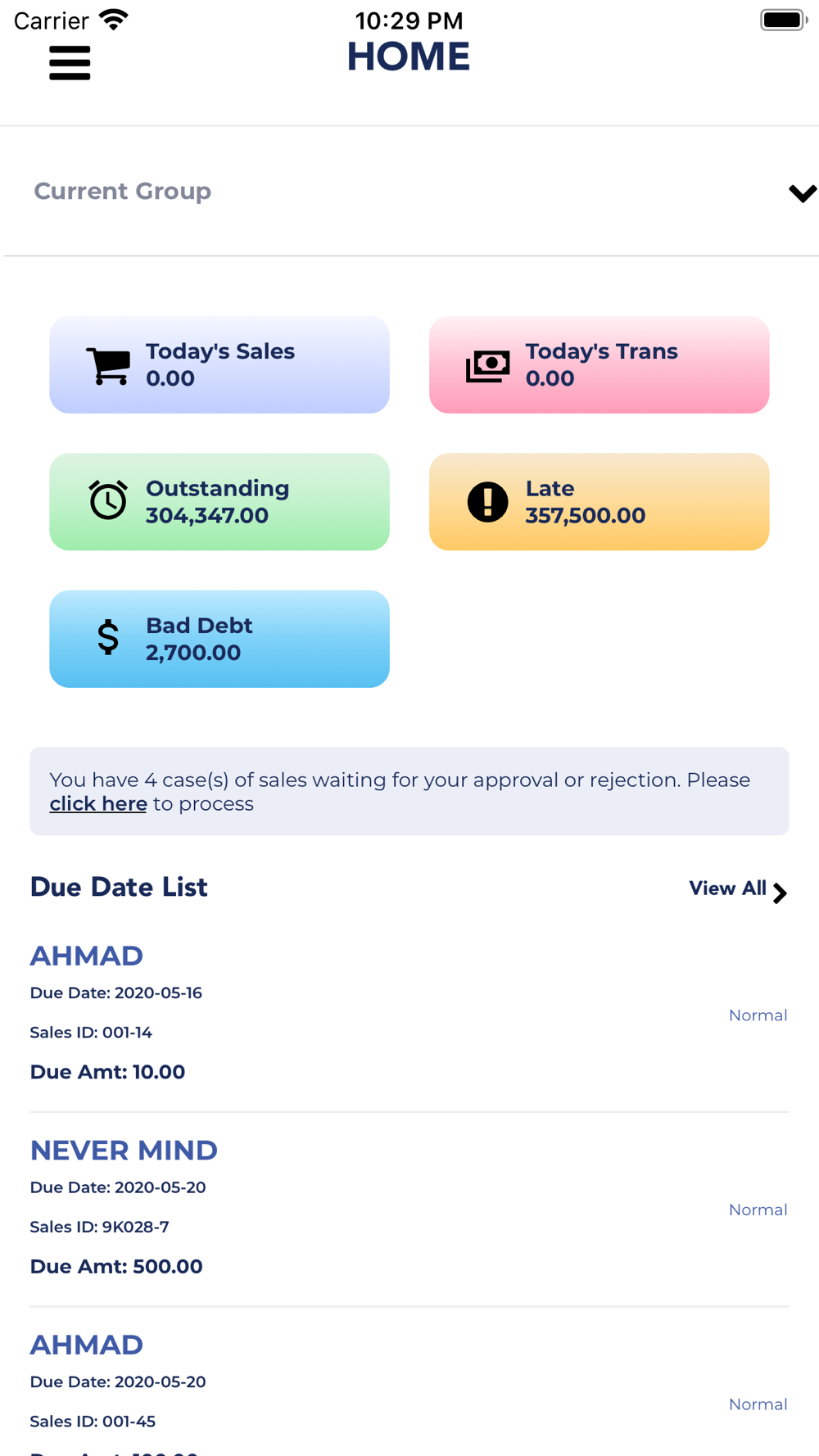Tap the cash money icon
Viewport: 819px width, 1456px height.
tap(488, 365)
